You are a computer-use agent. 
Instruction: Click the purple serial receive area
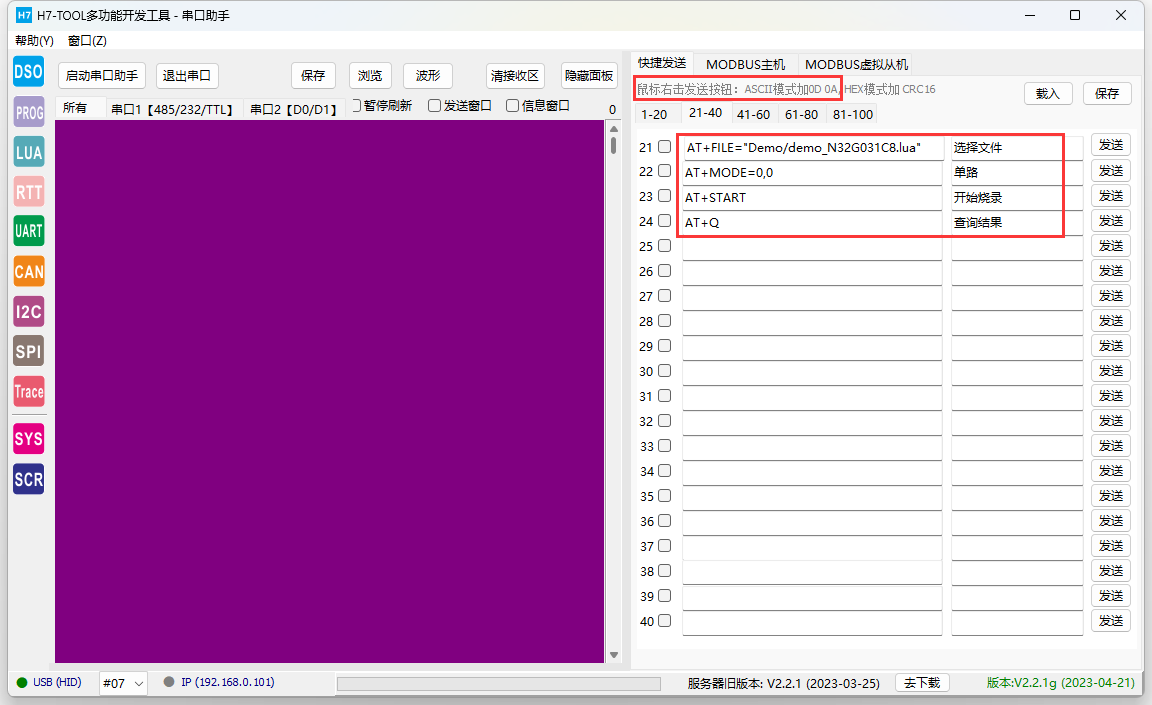coord(330,391)
